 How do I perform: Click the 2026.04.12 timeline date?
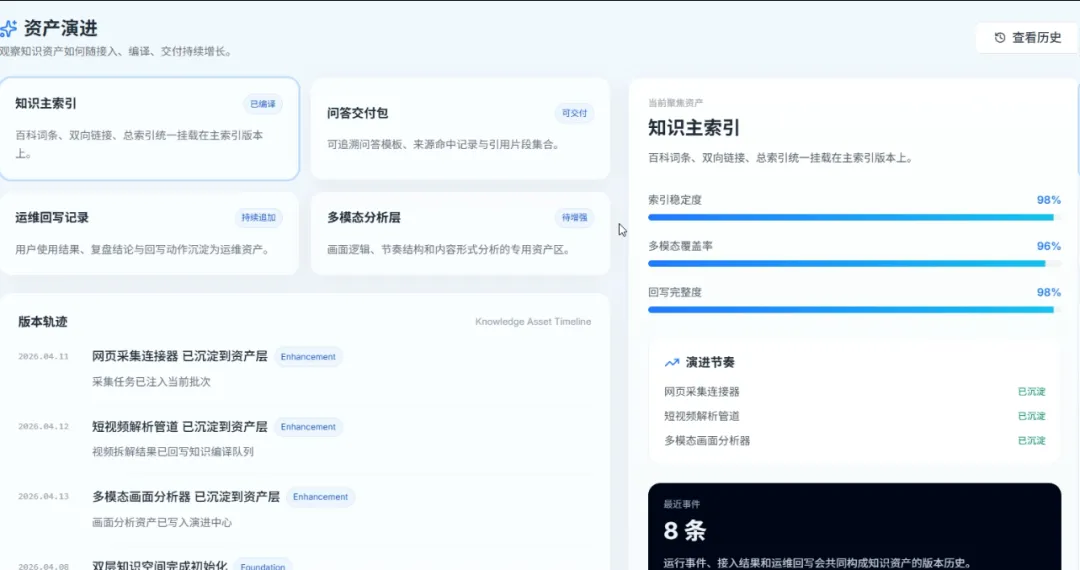click(43, 427)
